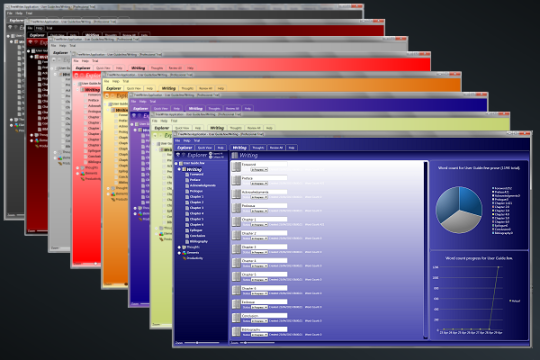This screenshot has width=540, height=360.
Task: Click the book icon in the Writing panel header
Action: click(x=235, y=156)
